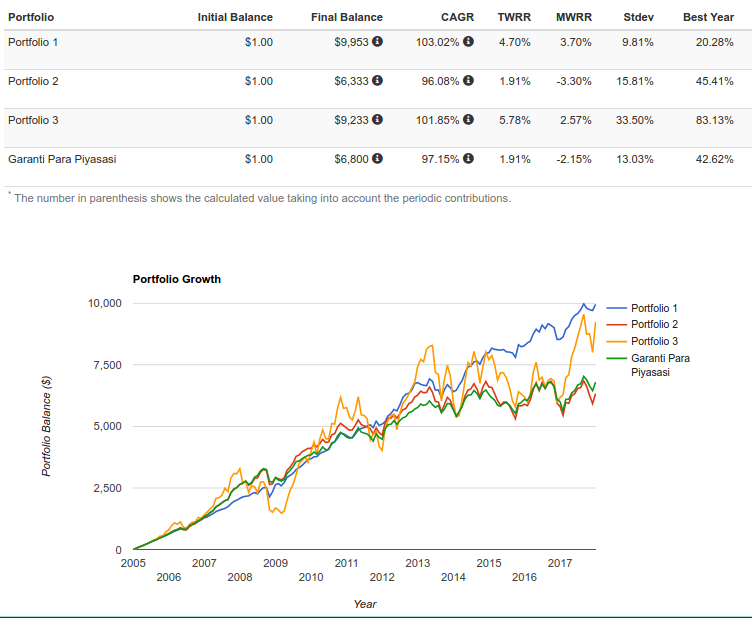Click info icon beside 97.15% CAGR

469,158
